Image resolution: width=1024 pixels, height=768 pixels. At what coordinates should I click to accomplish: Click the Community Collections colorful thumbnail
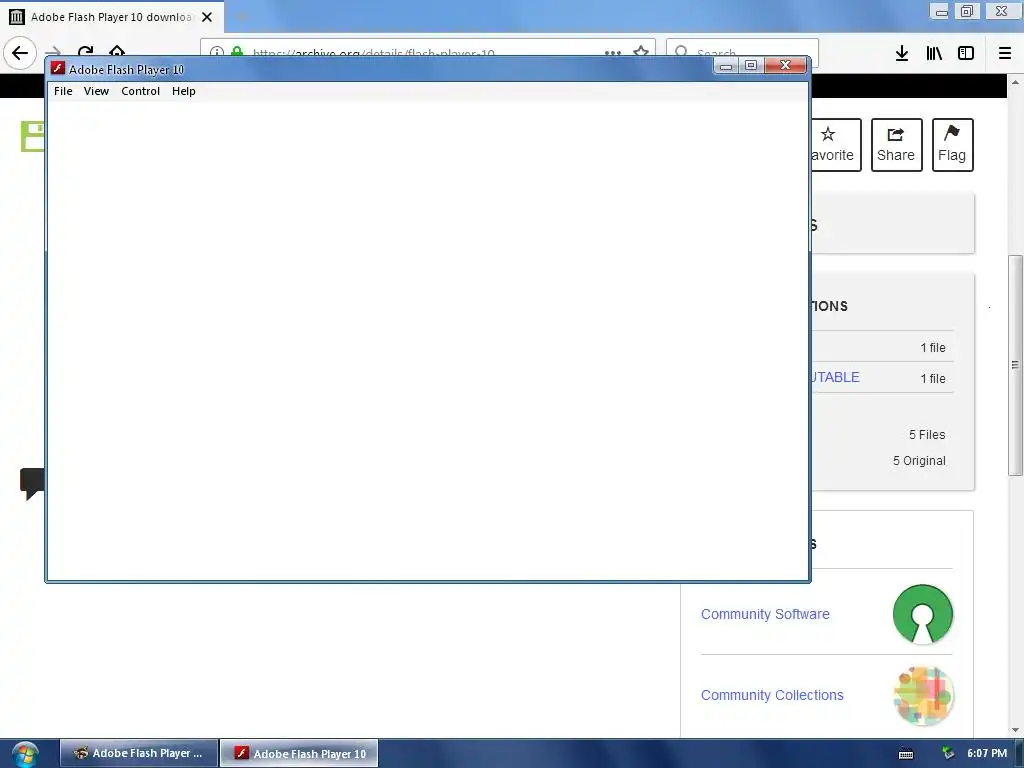(x=923, y=696)
